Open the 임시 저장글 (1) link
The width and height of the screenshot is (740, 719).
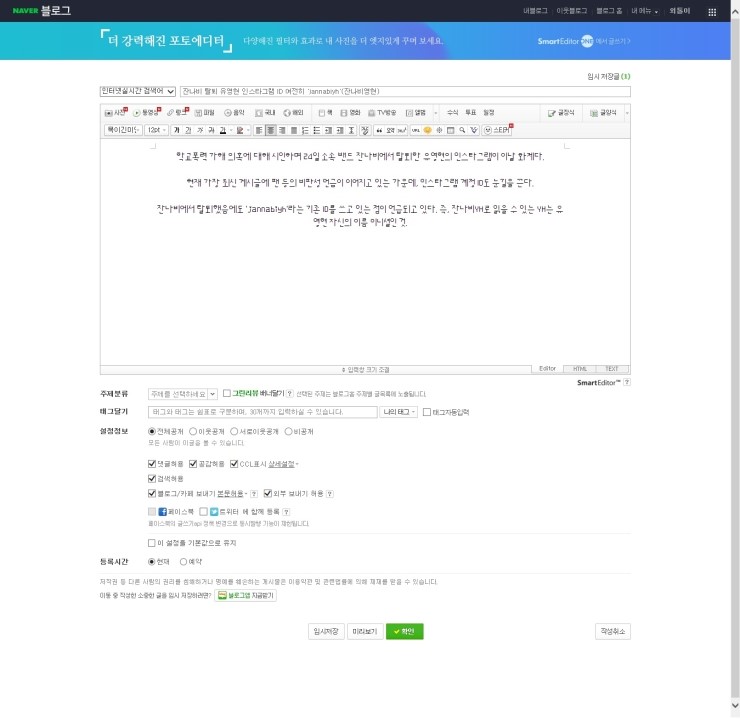tap(608, 76)
